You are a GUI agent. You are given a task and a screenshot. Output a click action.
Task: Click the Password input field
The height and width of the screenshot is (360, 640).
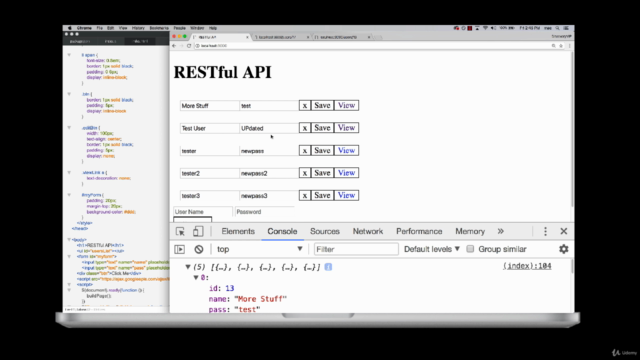tap(264, 212)
